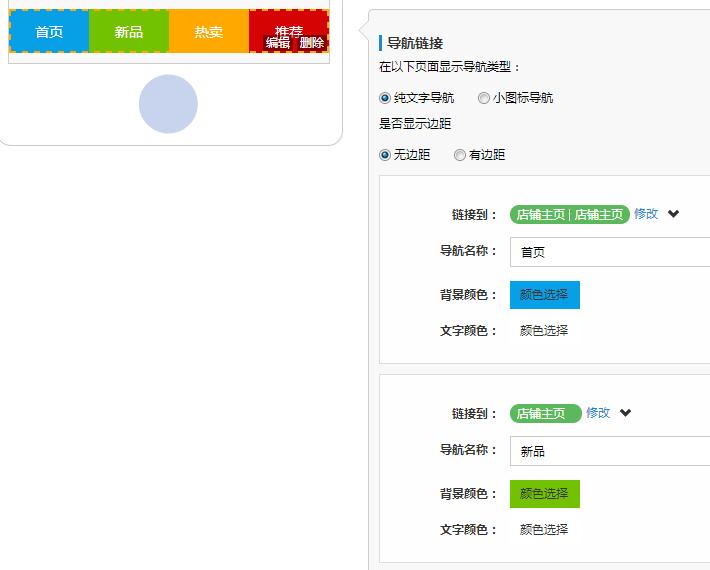
Task: Open 文字颜色 picker for 首页 item
Action: tap(544, 331)
